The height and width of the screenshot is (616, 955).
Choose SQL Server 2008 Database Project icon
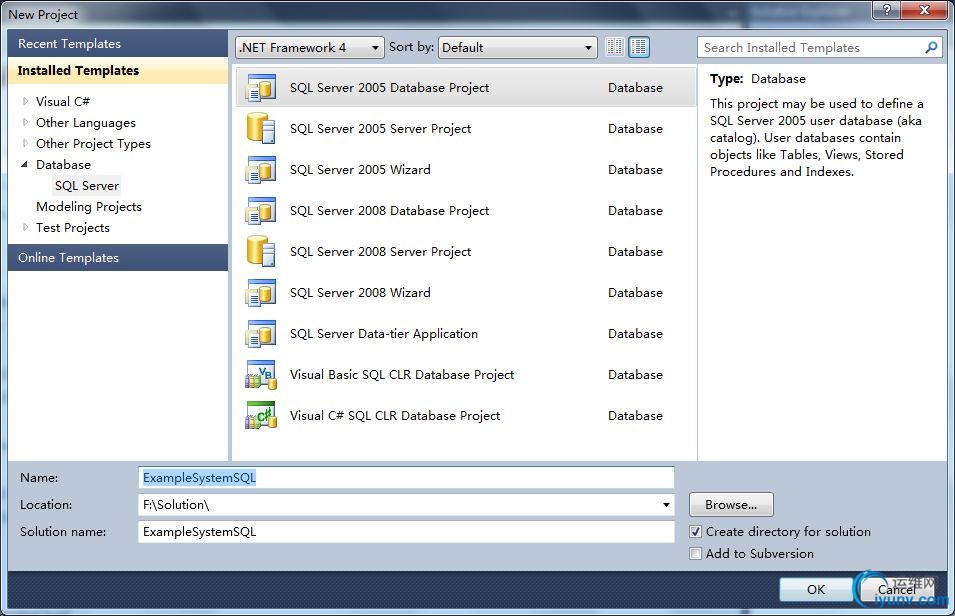(x=261, y=211)
